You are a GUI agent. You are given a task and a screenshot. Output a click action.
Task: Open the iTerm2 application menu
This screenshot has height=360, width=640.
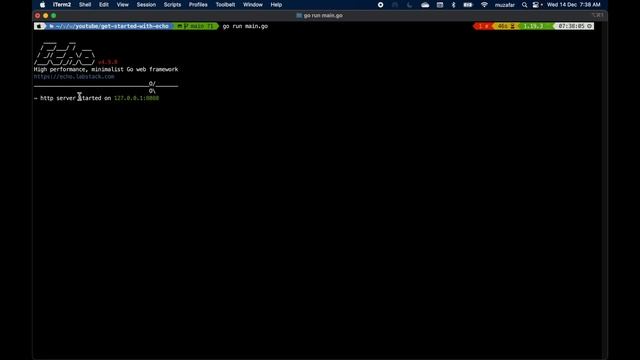click(x=62, y=5)
